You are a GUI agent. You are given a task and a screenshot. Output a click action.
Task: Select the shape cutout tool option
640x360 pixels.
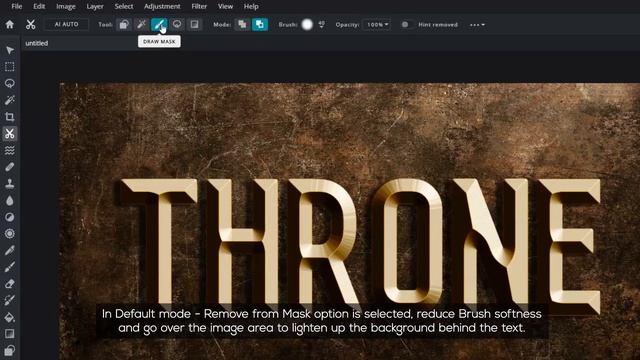point(124,24)
